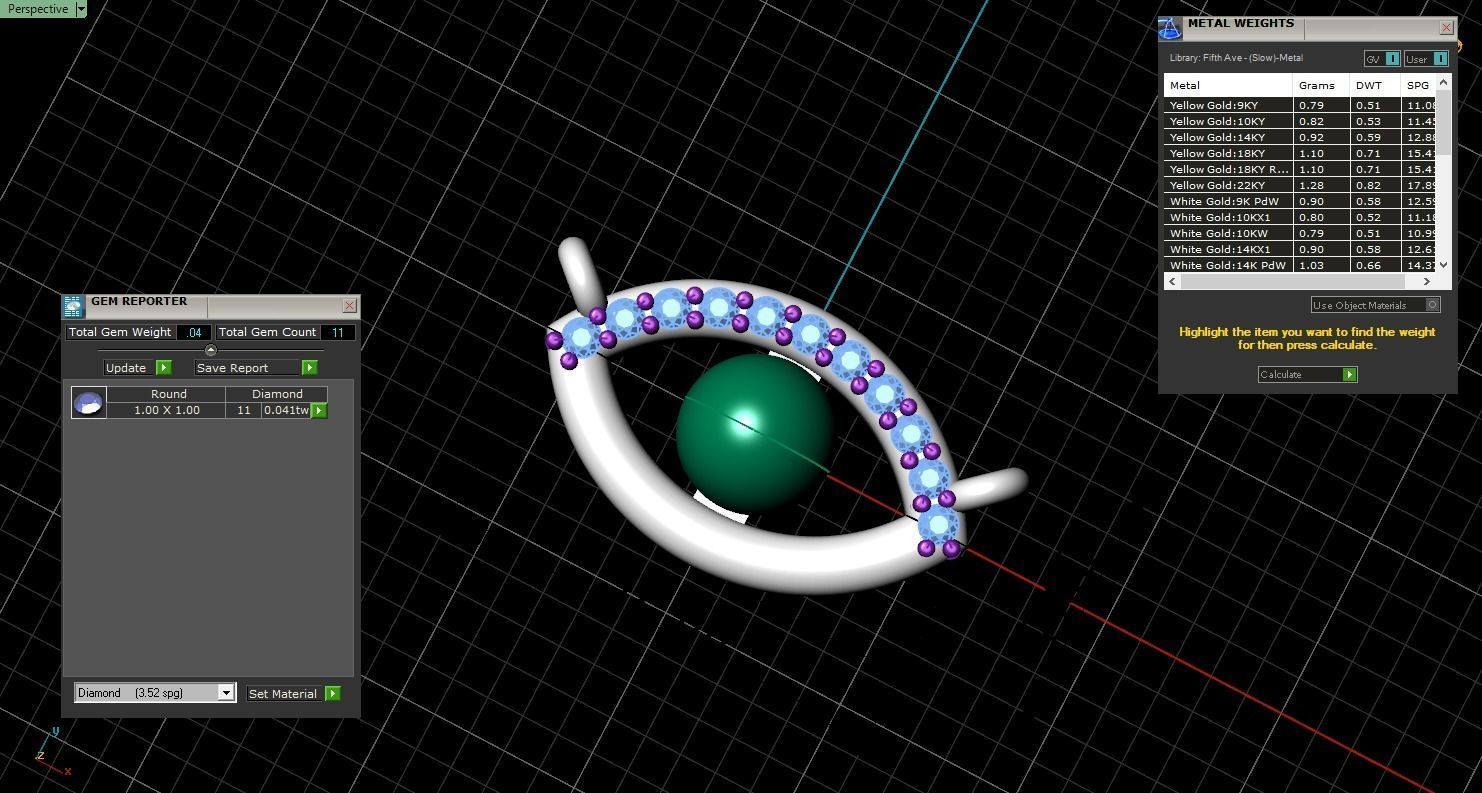Select the Yellow Gold:10KY row
Screen dimensions: 1482x793
point(1300,121)
